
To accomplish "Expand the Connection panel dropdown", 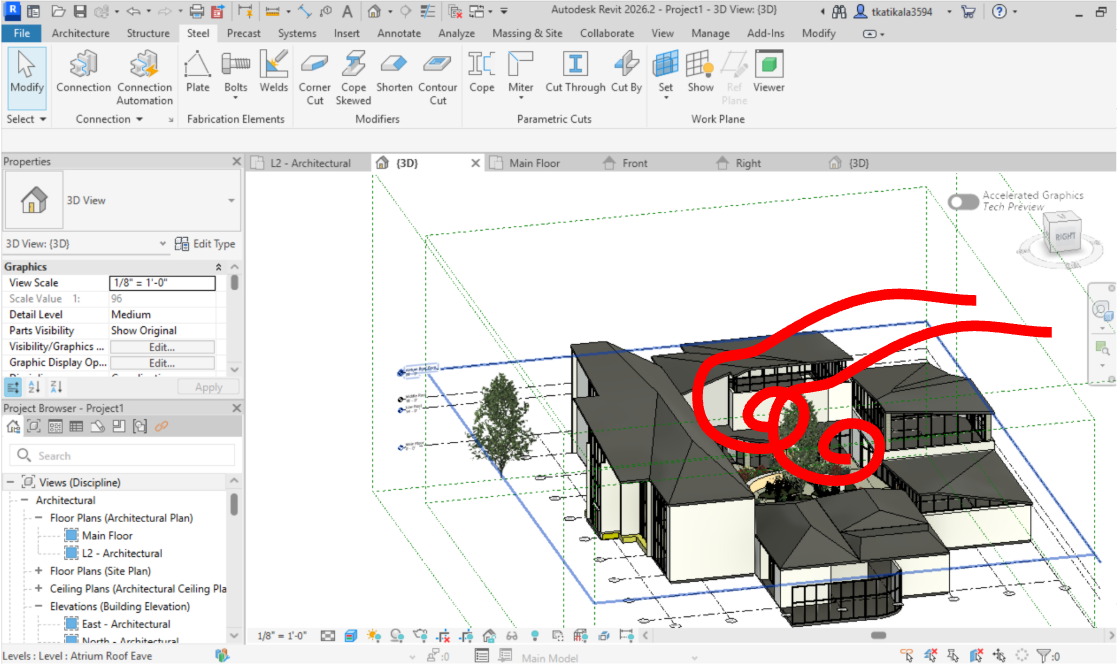I will (x=109, y=119).
